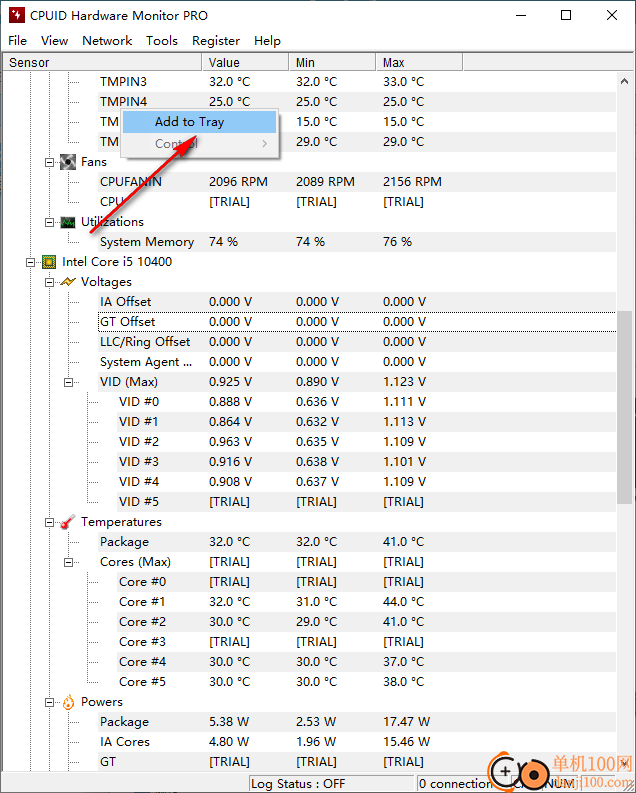
Task: Select the Core #1 temperature row
Action: [367, 602]
